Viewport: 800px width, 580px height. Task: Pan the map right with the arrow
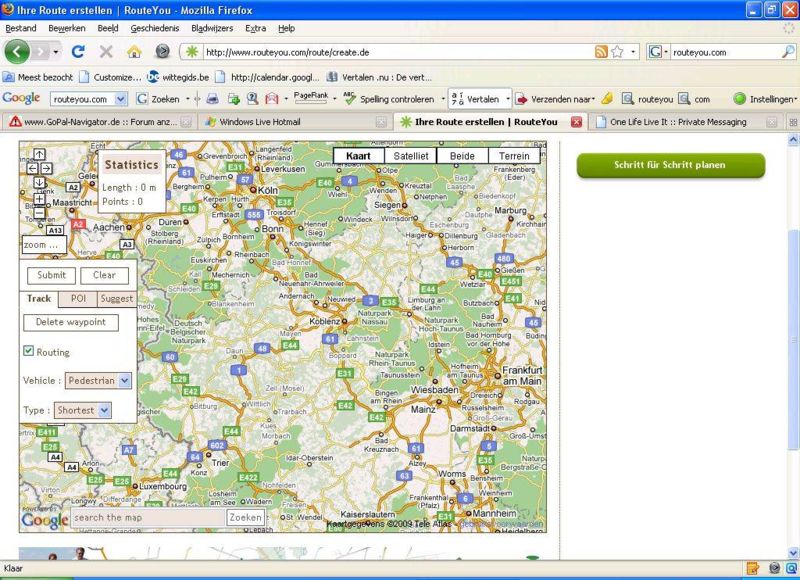[x=46, y=168]
